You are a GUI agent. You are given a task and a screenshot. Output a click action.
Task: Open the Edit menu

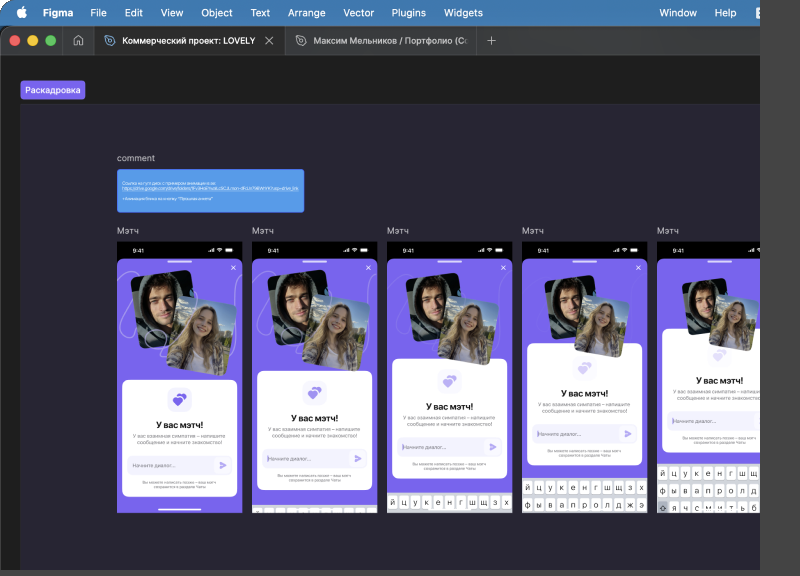(134, 13)
